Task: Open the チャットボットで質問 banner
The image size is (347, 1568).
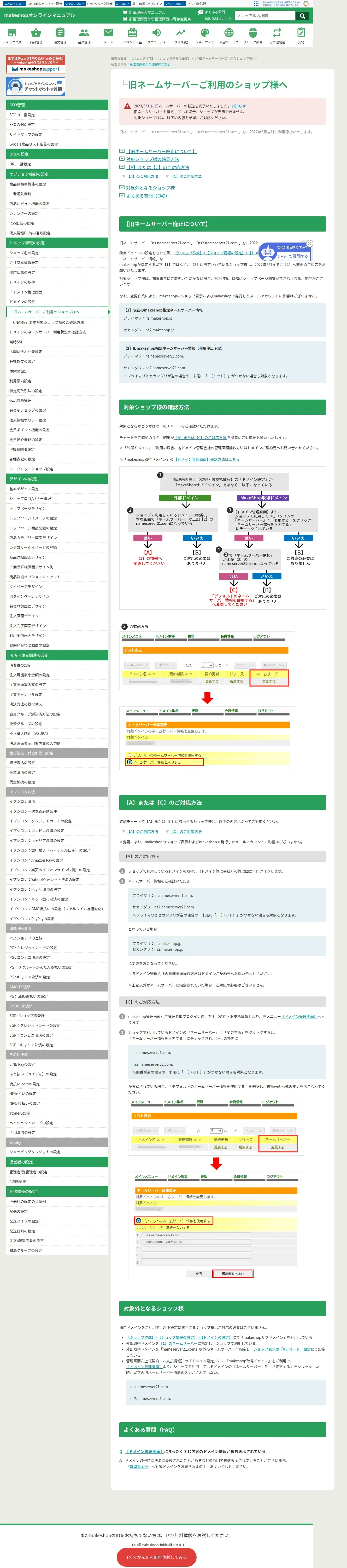Action: tap(35, 87)
